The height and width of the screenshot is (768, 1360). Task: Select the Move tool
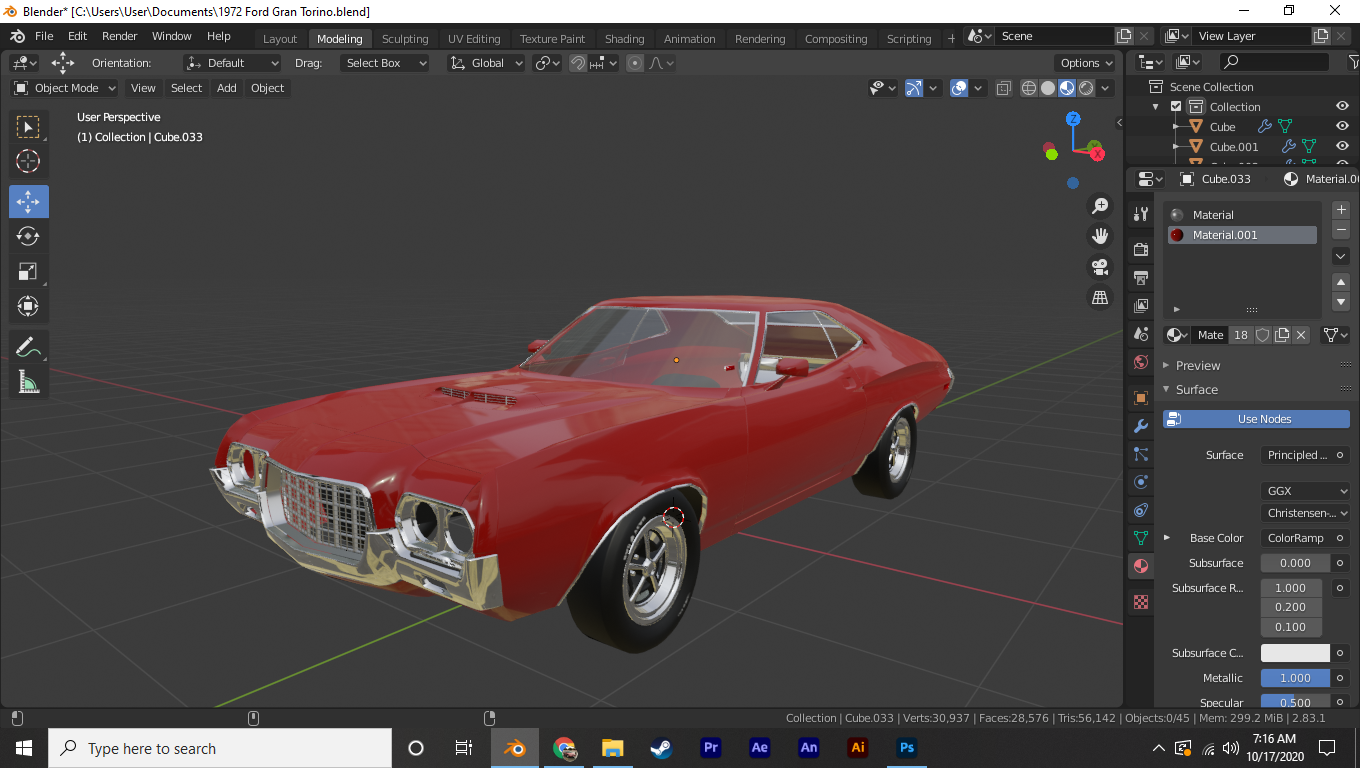tap(28, 202)
